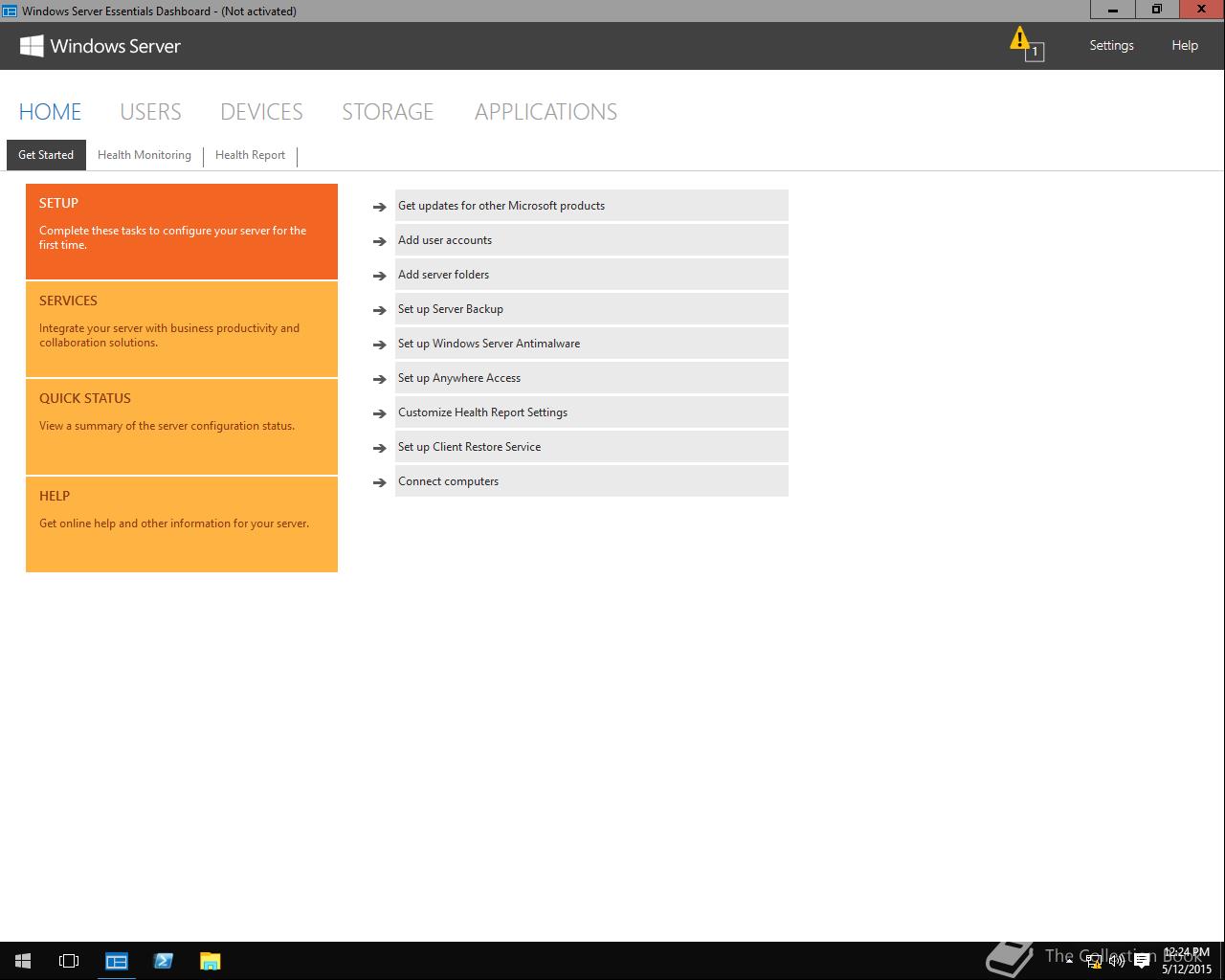This screenshot has height=980, width=1225.
Task: Select the Get Started tab
Action: pyautogui.click(x=46, y=155)
